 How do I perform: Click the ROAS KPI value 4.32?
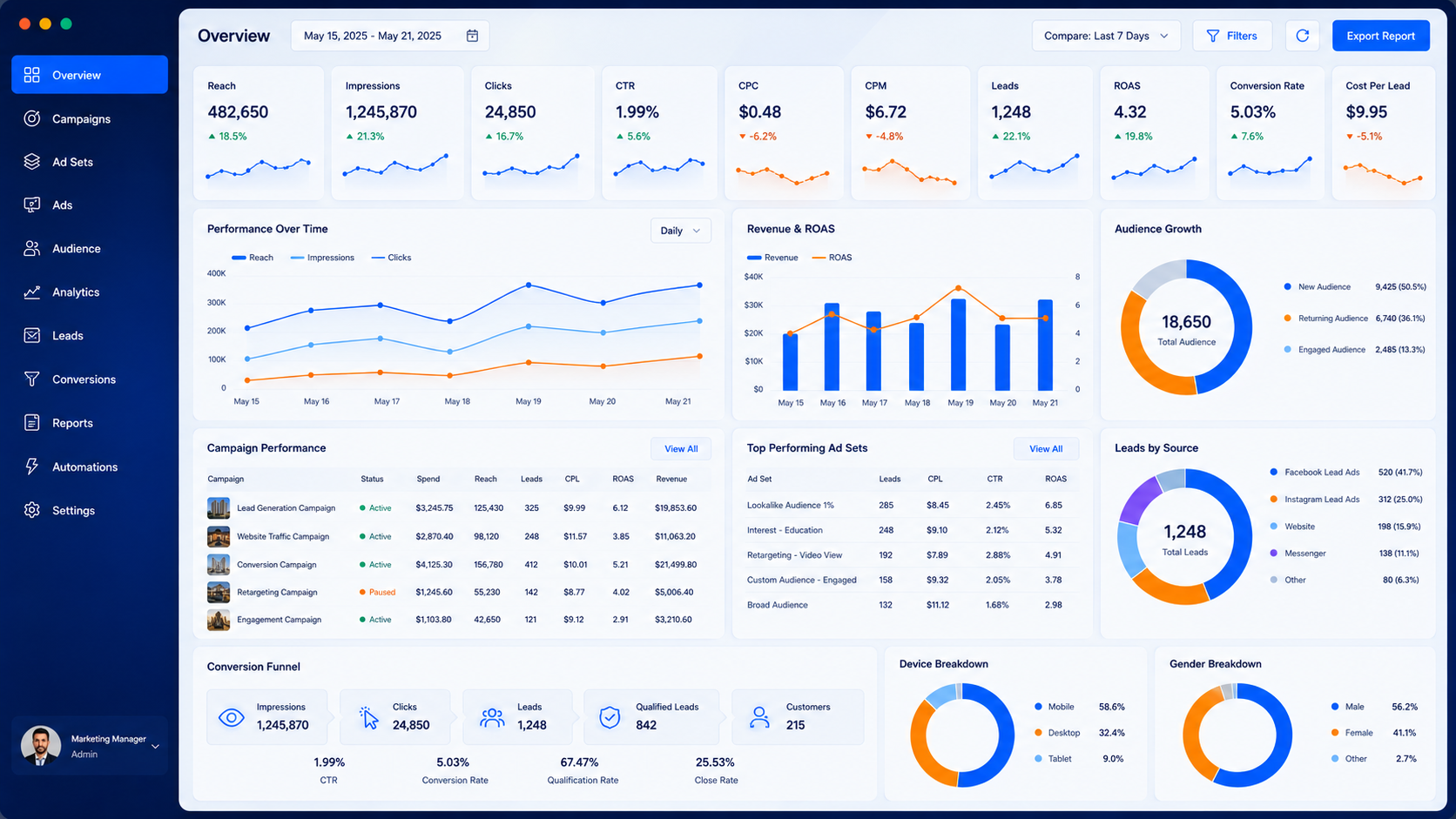point(1129,112)
